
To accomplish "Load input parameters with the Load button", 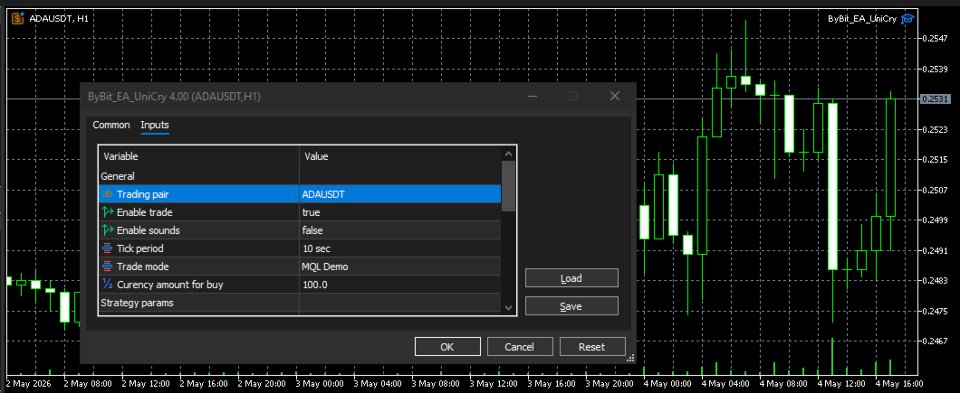I will tap(571, 278).
